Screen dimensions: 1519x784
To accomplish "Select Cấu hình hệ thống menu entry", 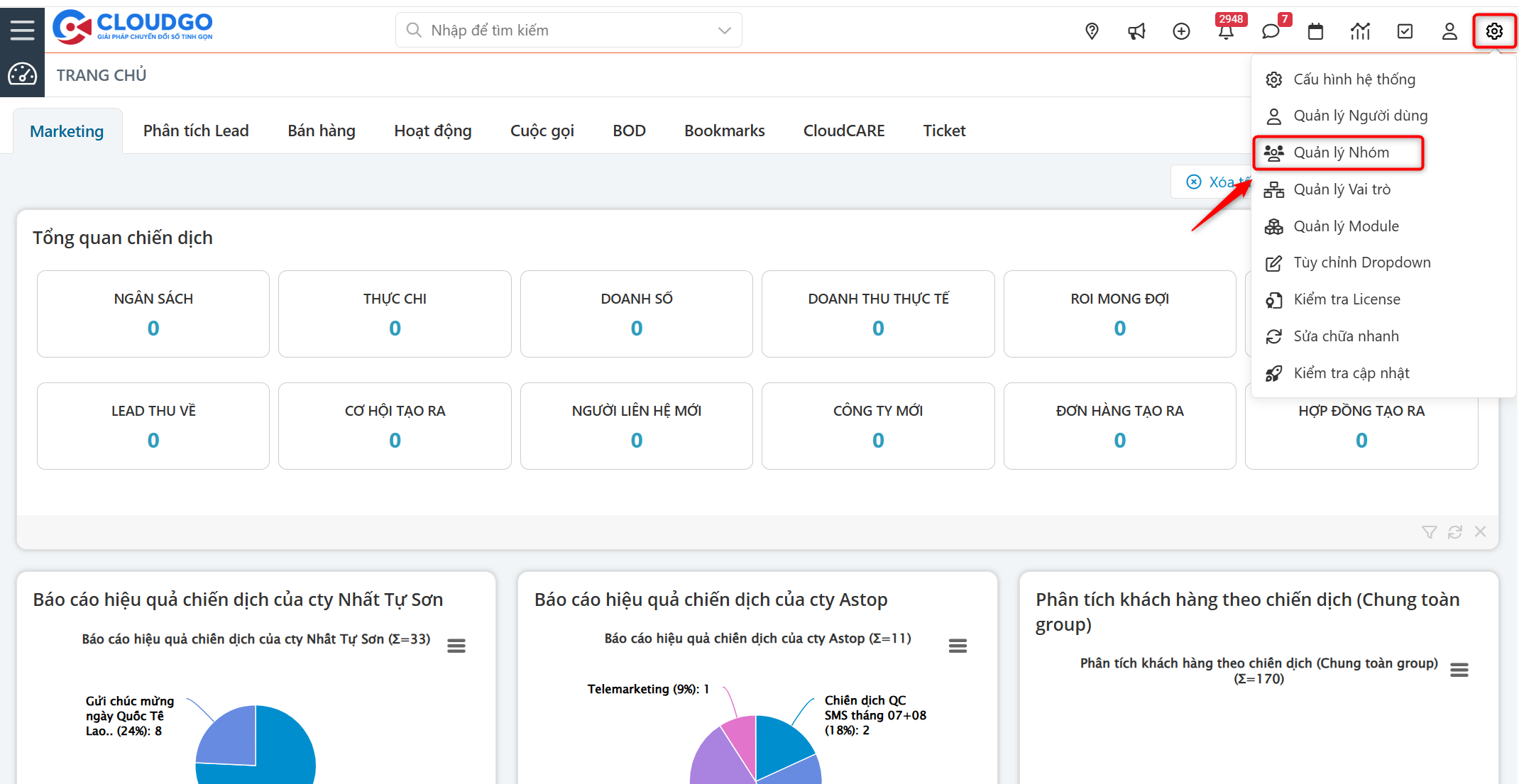I will [1354, 79].
